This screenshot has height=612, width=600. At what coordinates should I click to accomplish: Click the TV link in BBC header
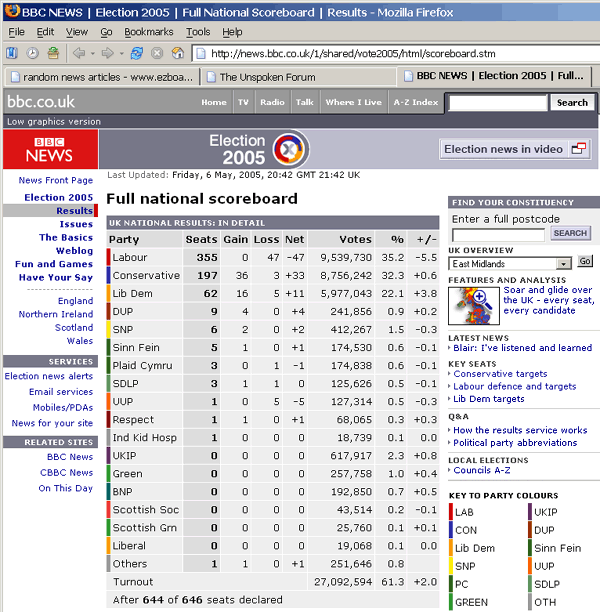243,102
